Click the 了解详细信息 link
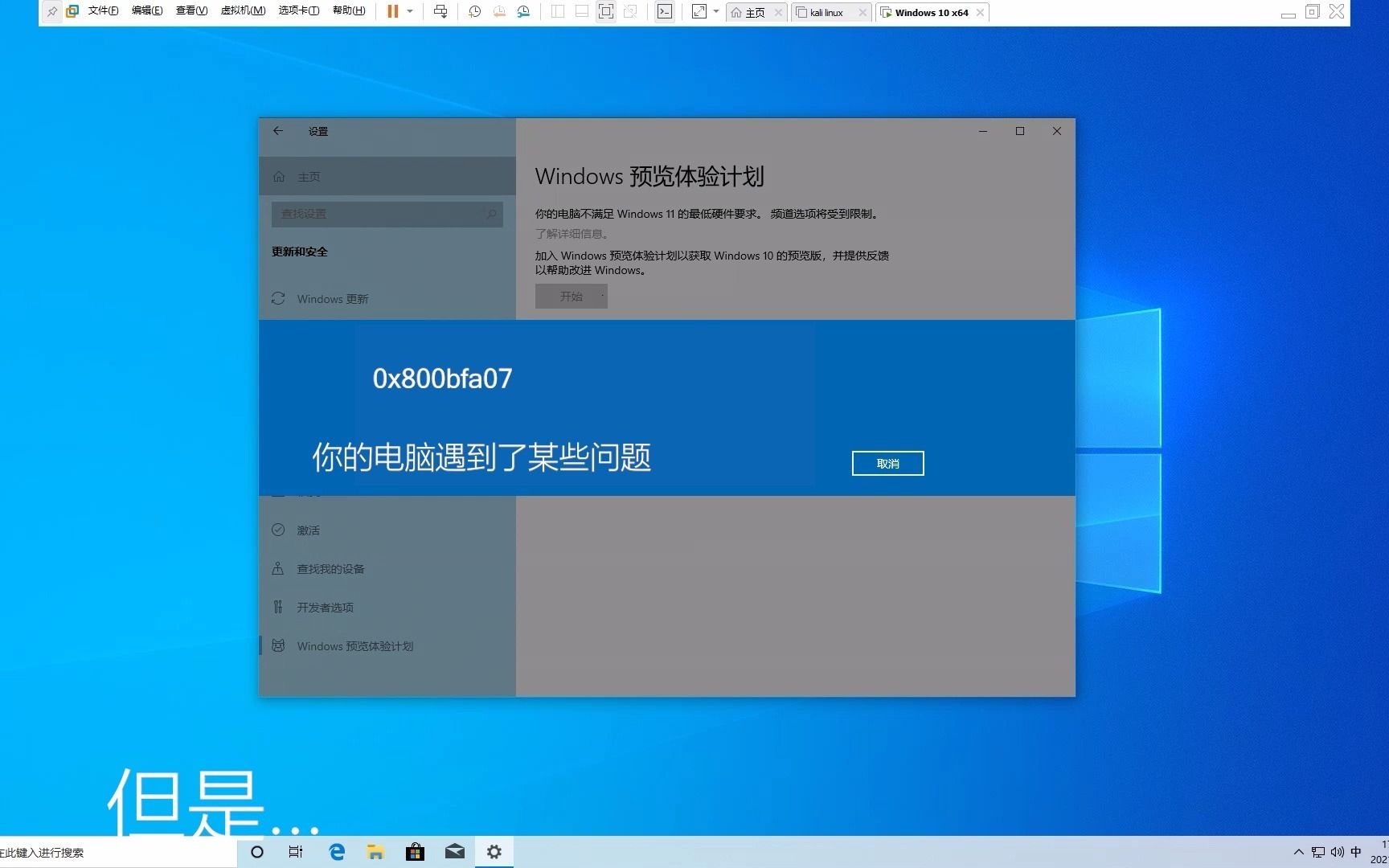 tap(574, 234)
